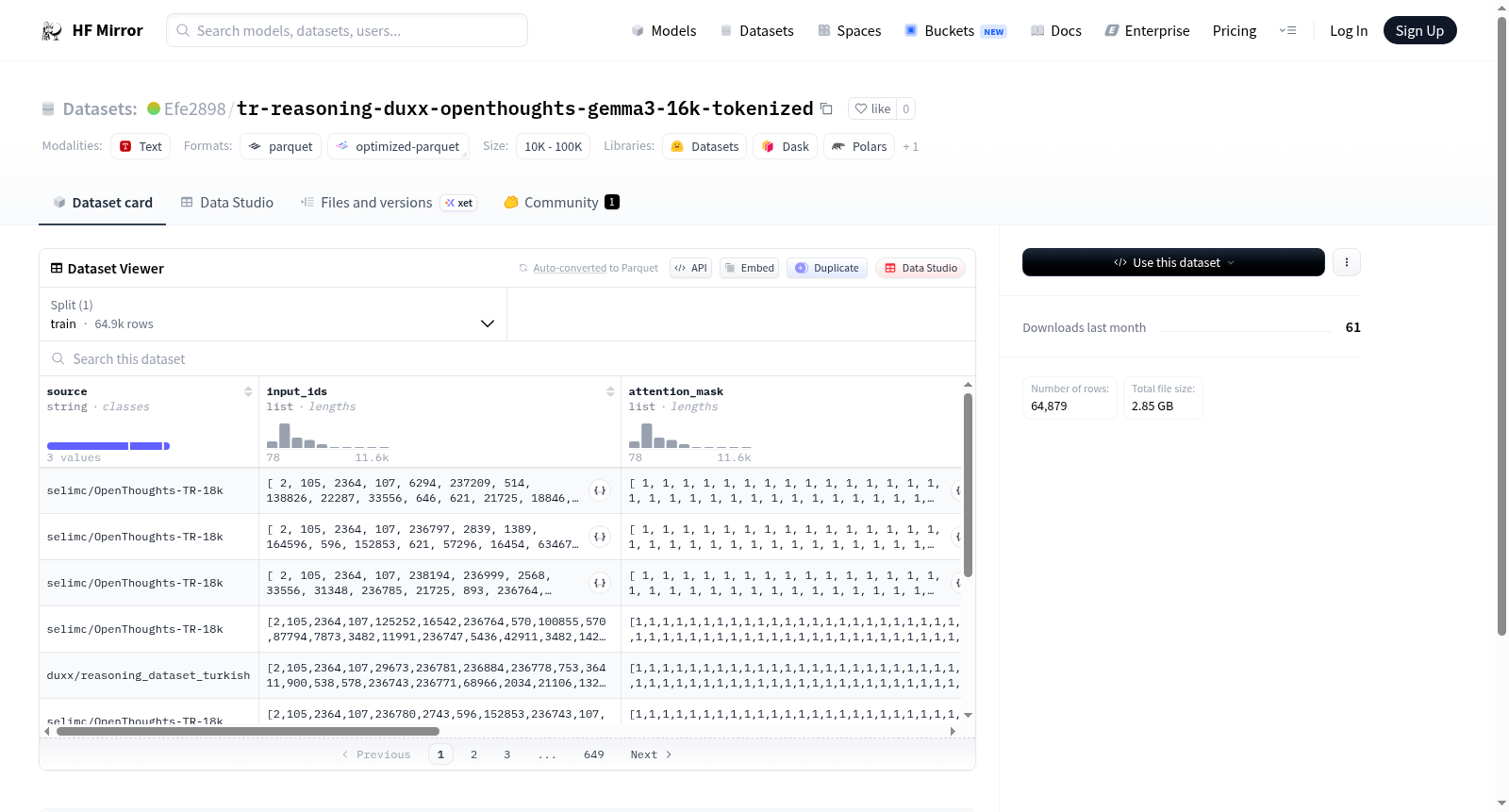1509x812 pixels.
Task: Go to the Next page of rows
Action: 651,754
